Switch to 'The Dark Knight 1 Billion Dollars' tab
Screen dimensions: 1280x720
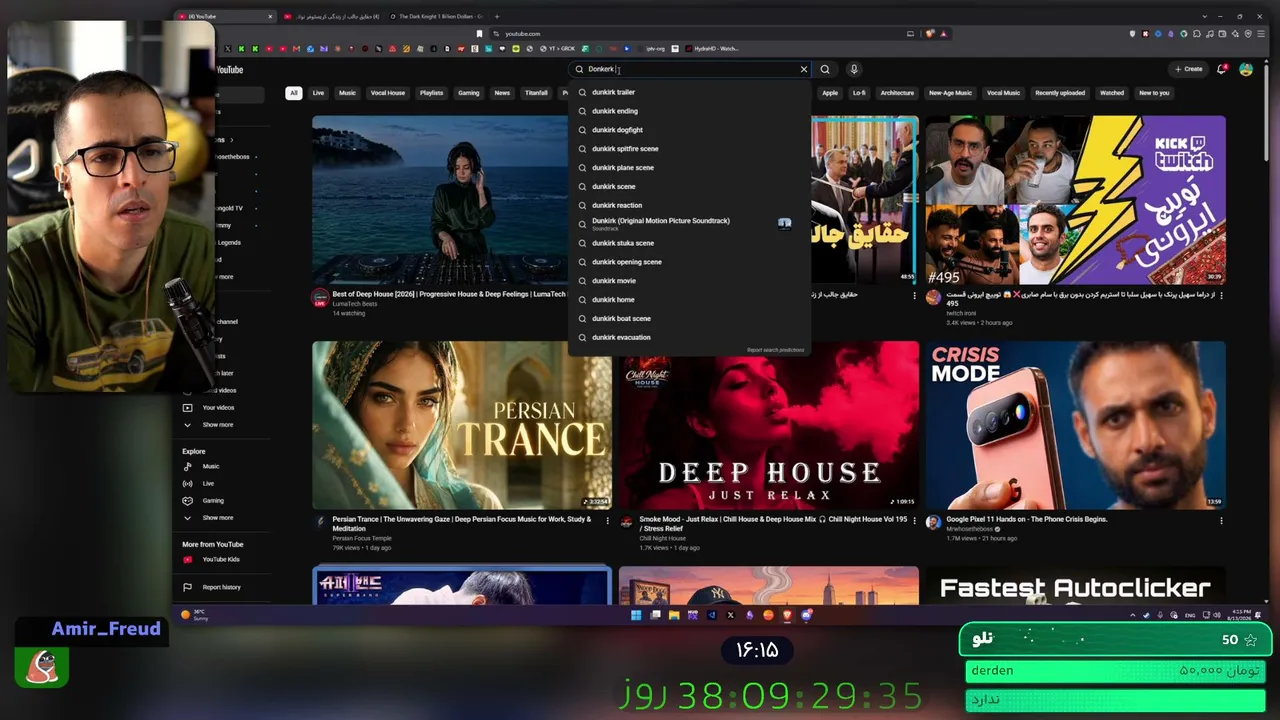pos(436,16)
